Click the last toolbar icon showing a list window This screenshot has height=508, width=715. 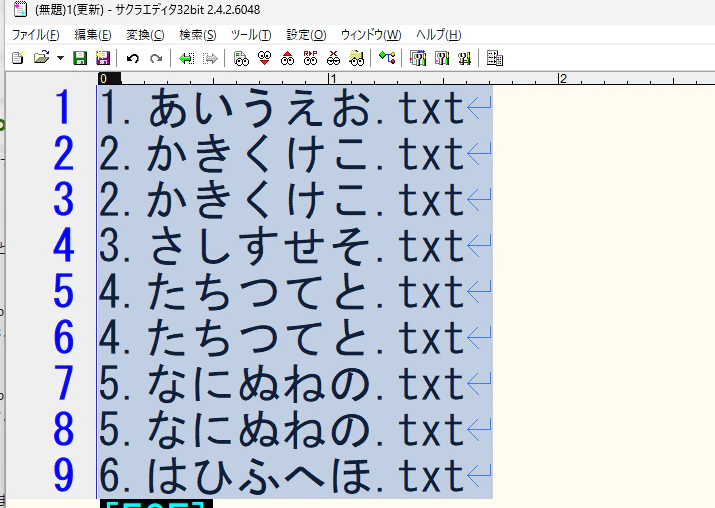click(495, 58)
